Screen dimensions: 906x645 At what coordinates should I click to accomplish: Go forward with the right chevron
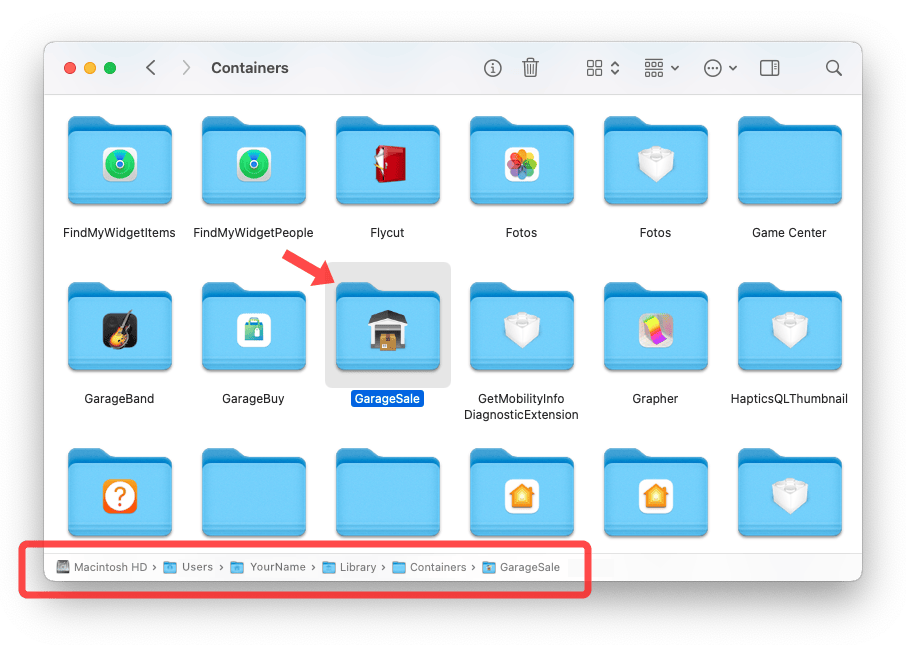pyautogui.click(x=186, y=68)
